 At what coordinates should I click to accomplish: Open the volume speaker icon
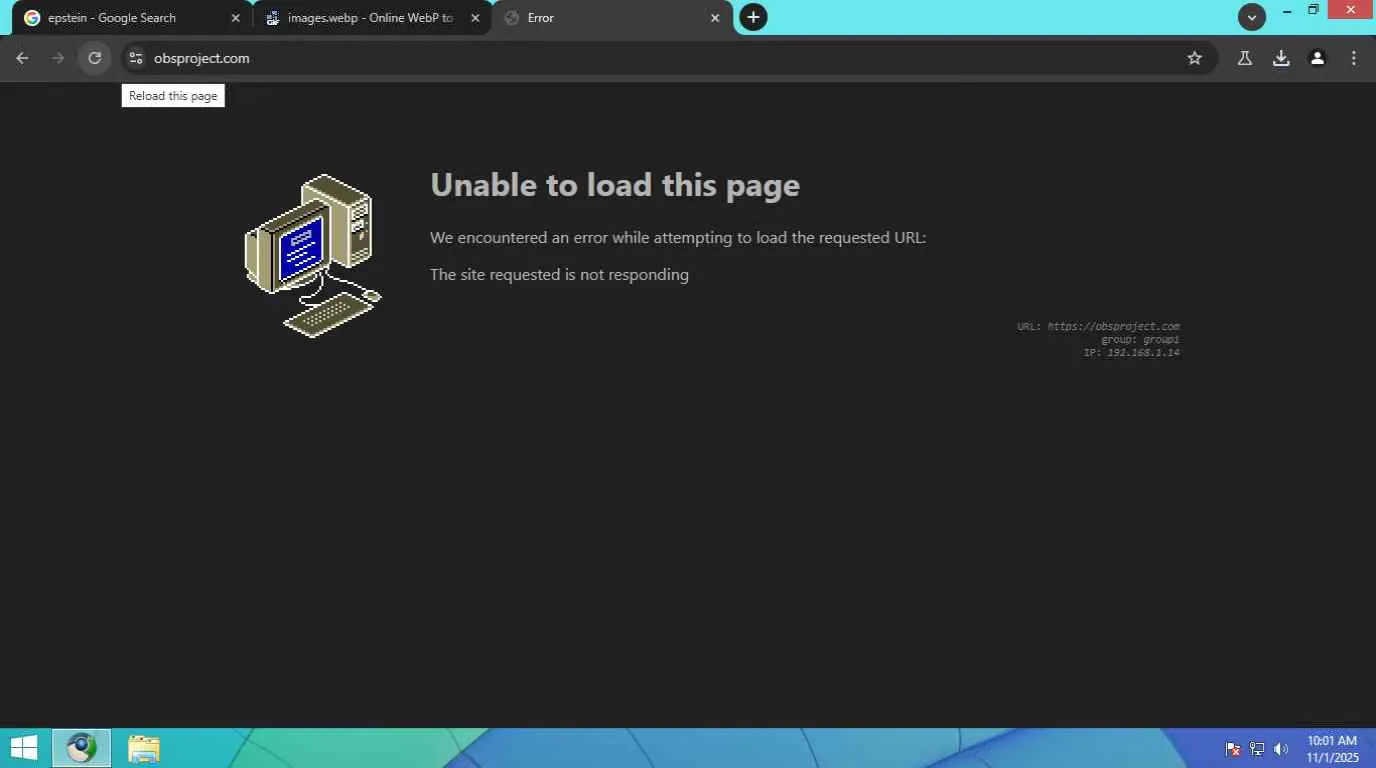pyautogui.click(x=1281, y=749)
